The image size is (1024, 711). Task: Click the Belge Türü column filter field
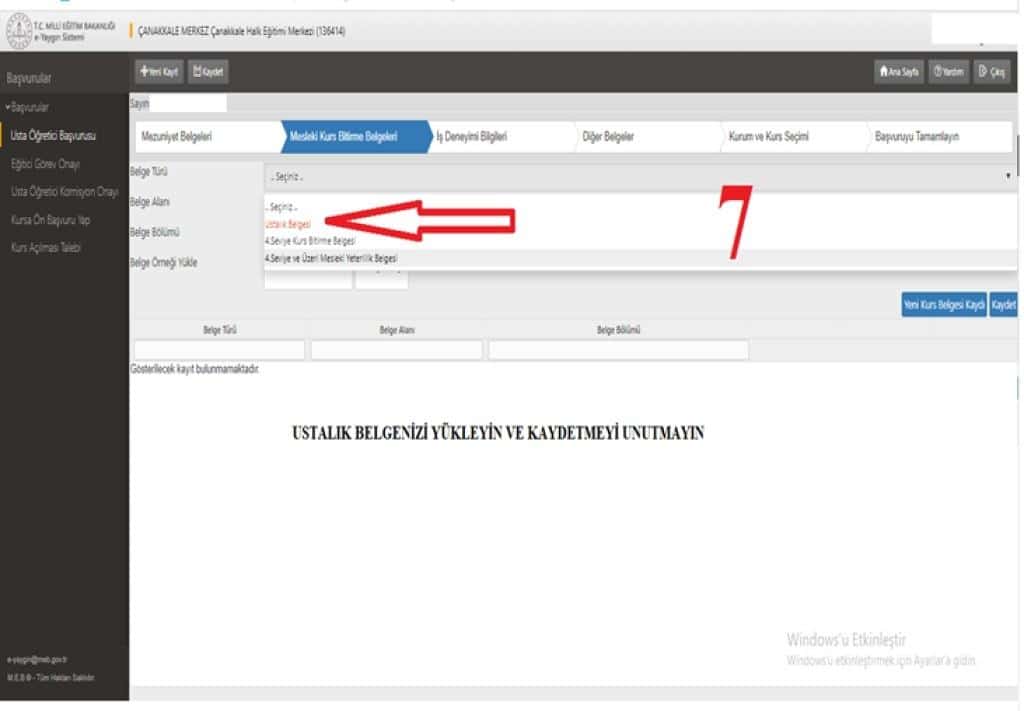[x=219, y=350]
